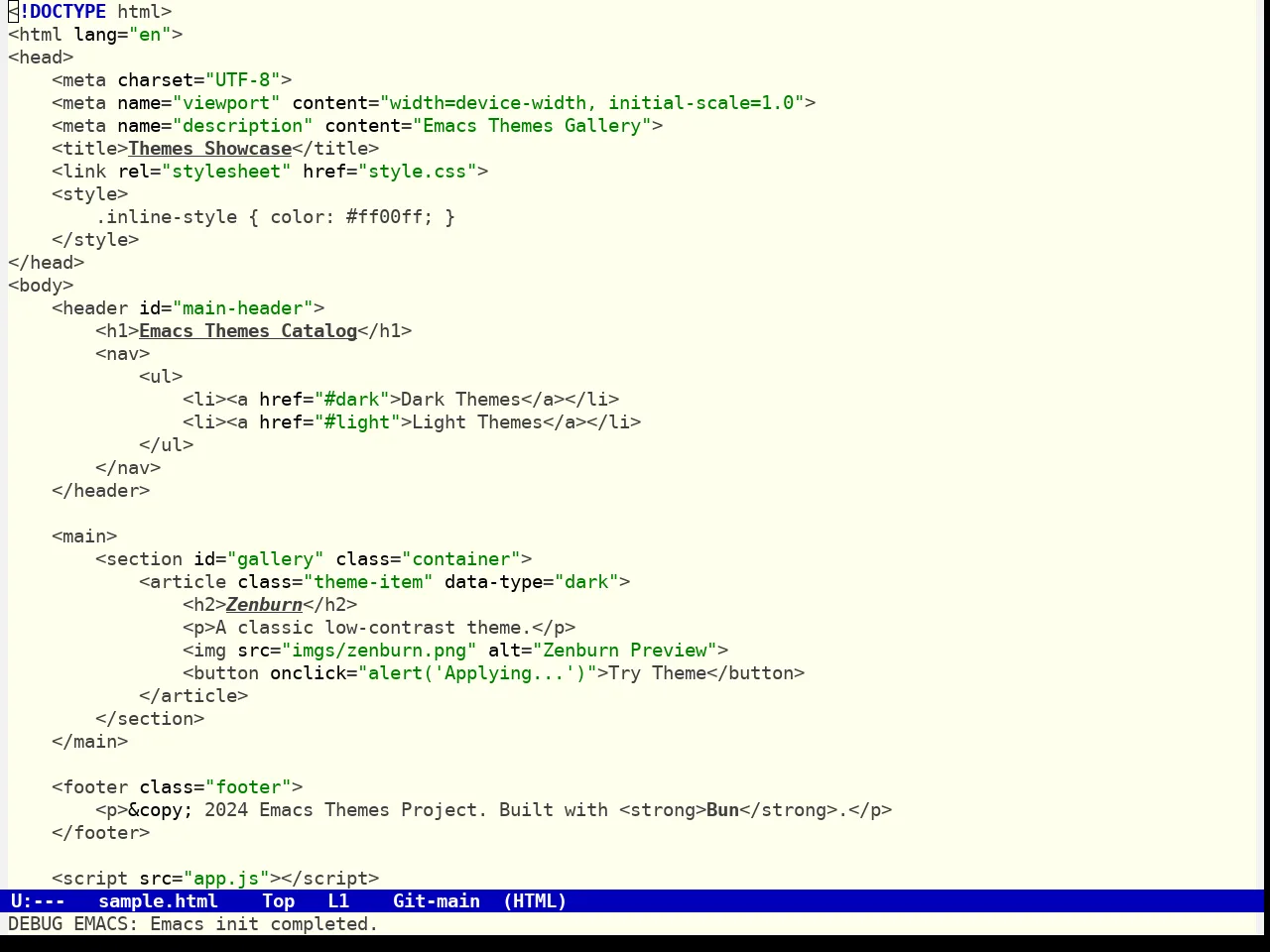
Task: Click the '"theme-item"' class string
Action: pyautogui.click(x=368, y=582)
